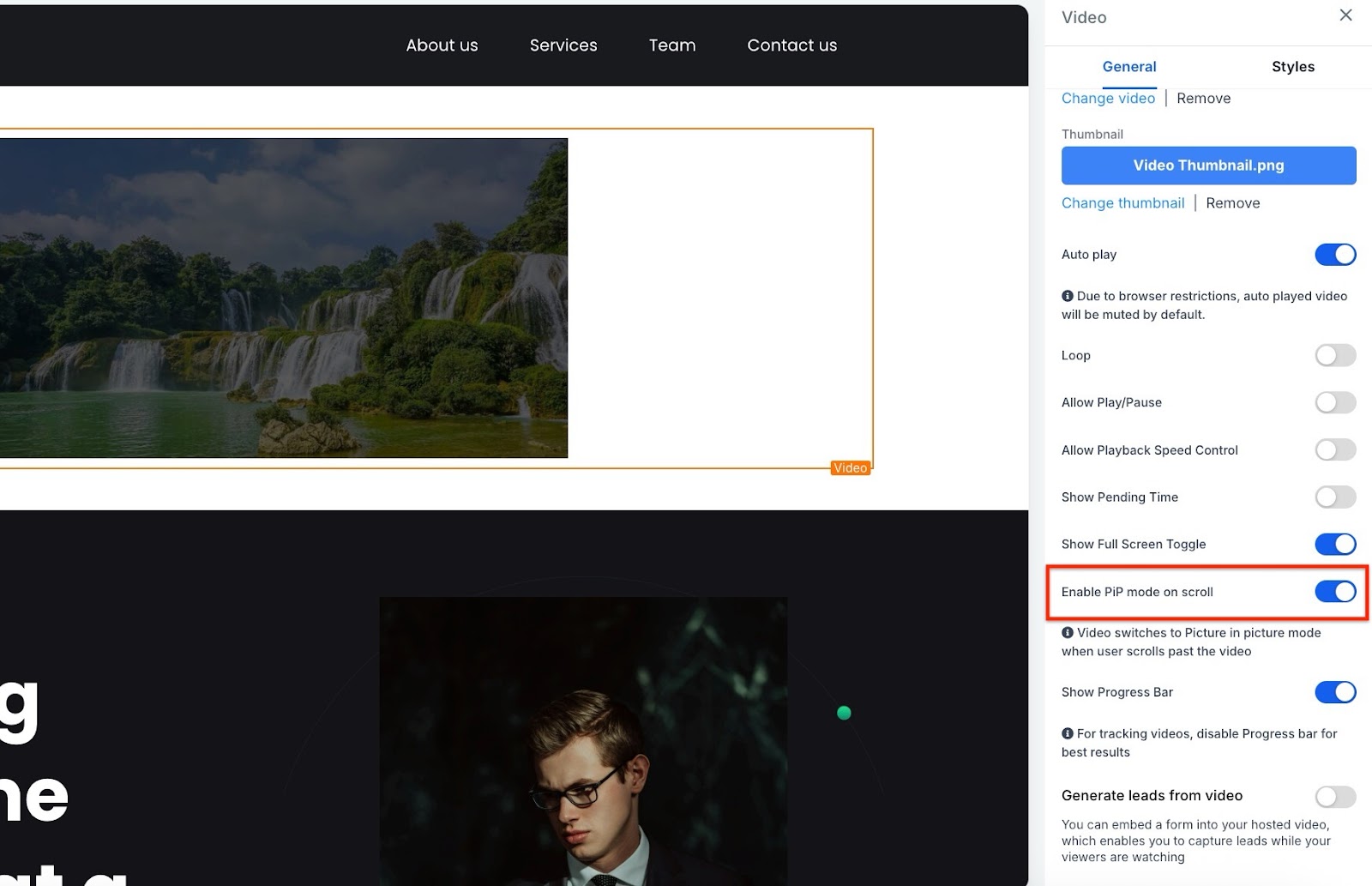Click the green dot near the portrait
Screen dimensions: 1372x886
[844, 713]
